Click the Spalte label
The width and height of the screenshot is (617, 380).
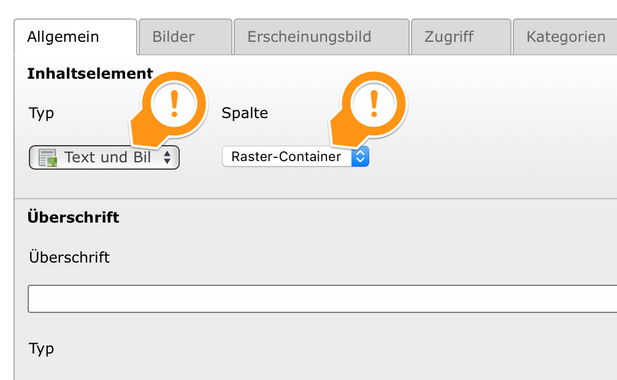245,113
